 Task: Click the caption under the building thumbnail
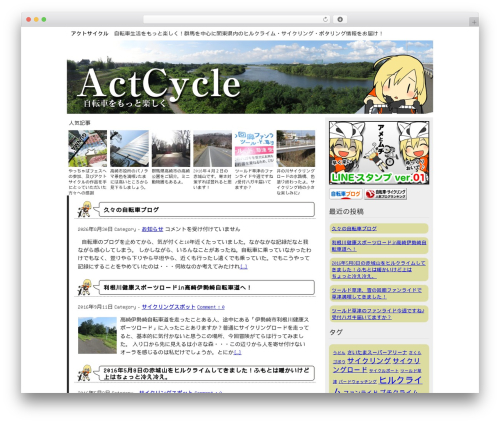129,179
